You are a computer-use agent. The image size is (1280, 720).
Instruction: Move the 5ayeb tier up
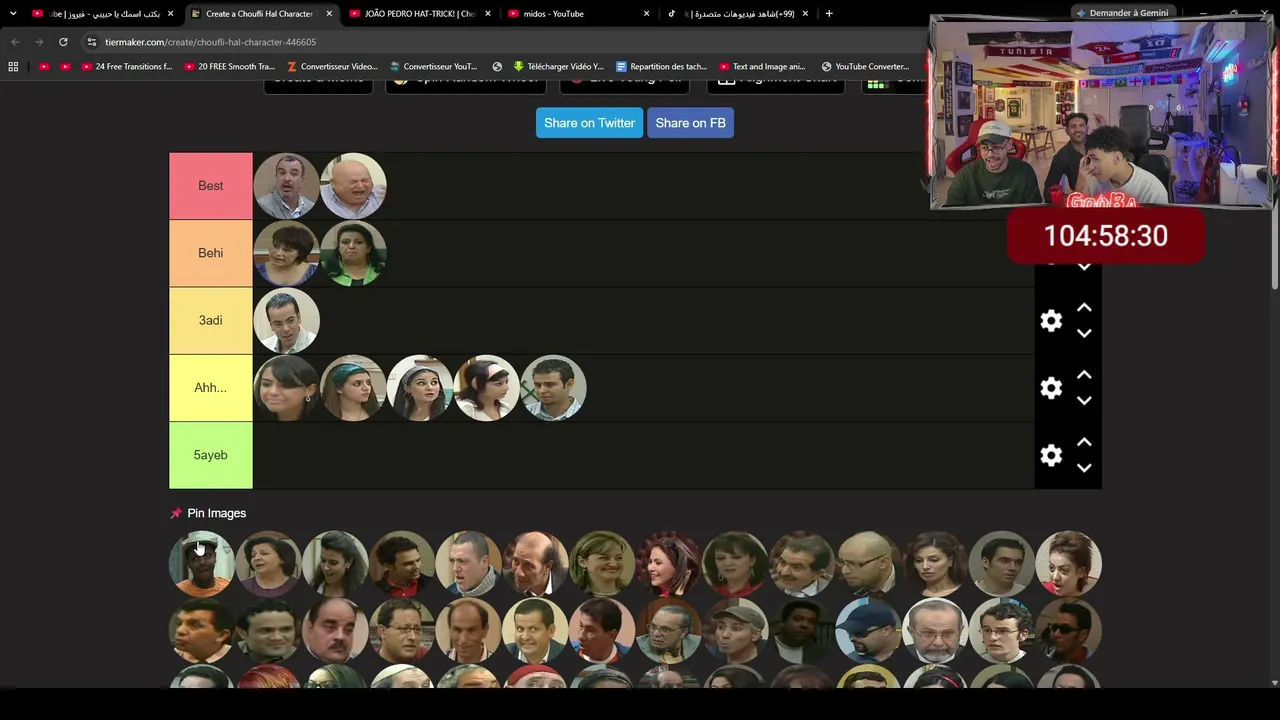click(x=1084, y=442)
